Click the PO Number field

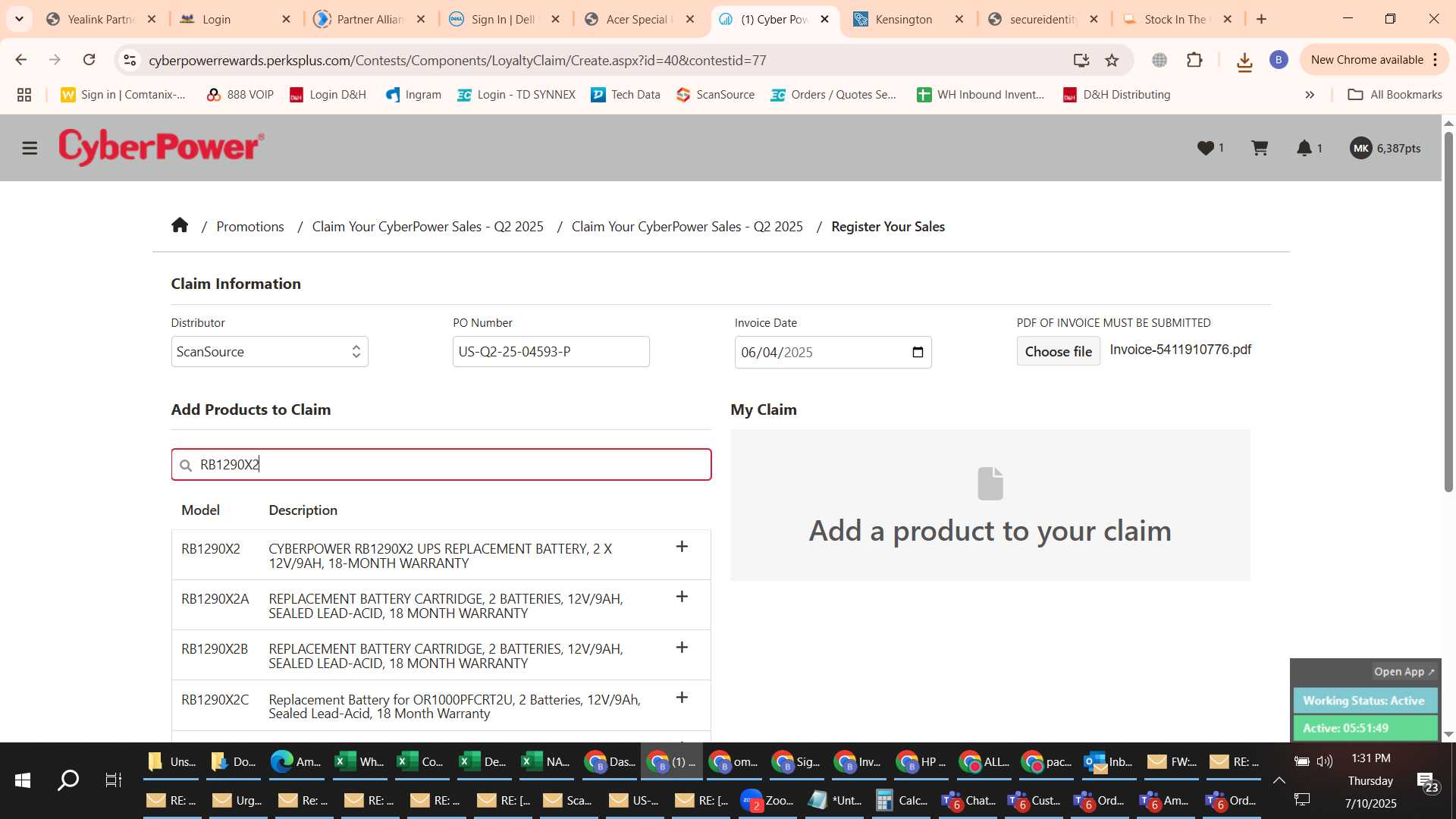point(551,352)
